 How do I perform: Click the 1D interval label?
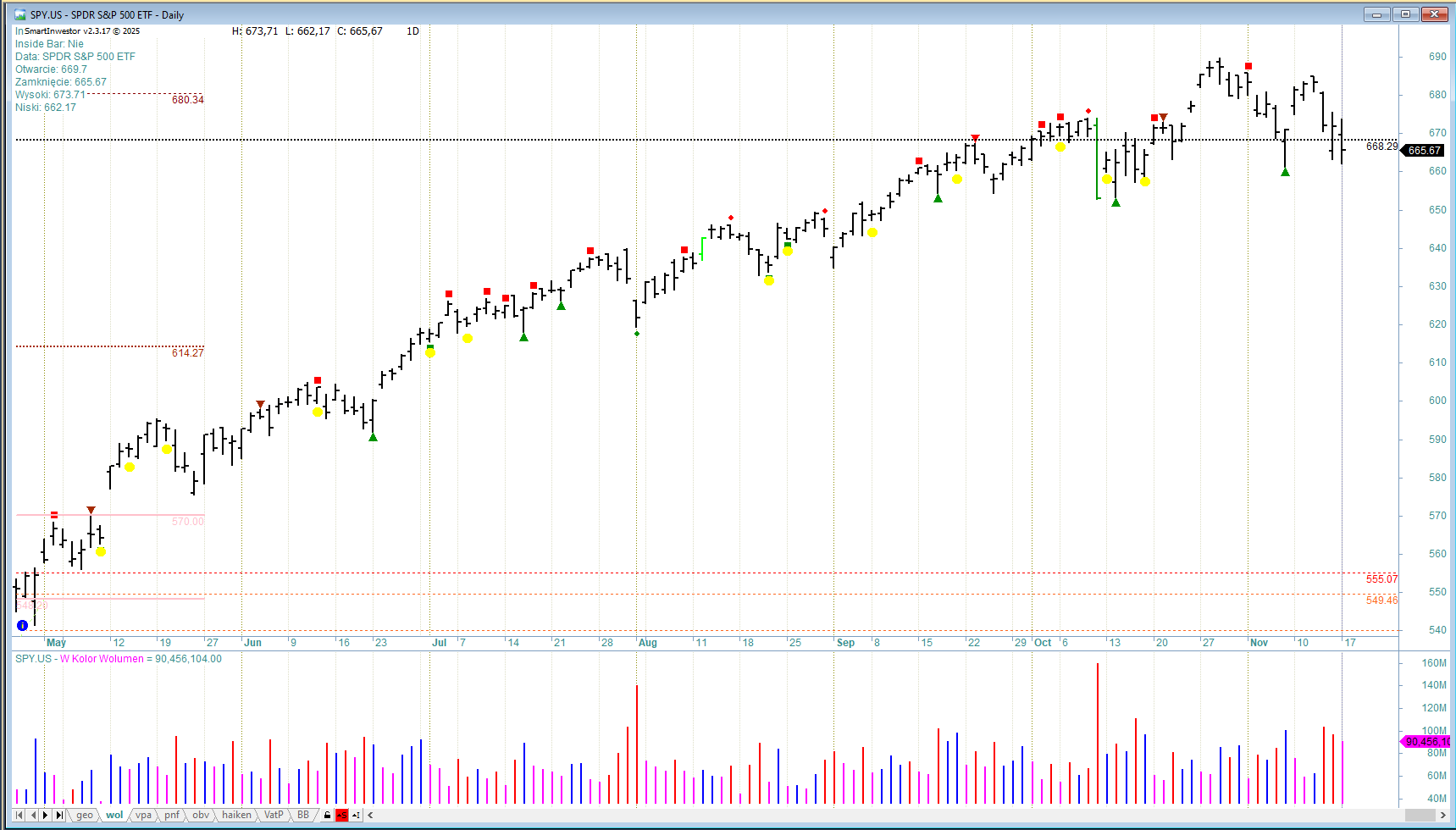[412, 31]
